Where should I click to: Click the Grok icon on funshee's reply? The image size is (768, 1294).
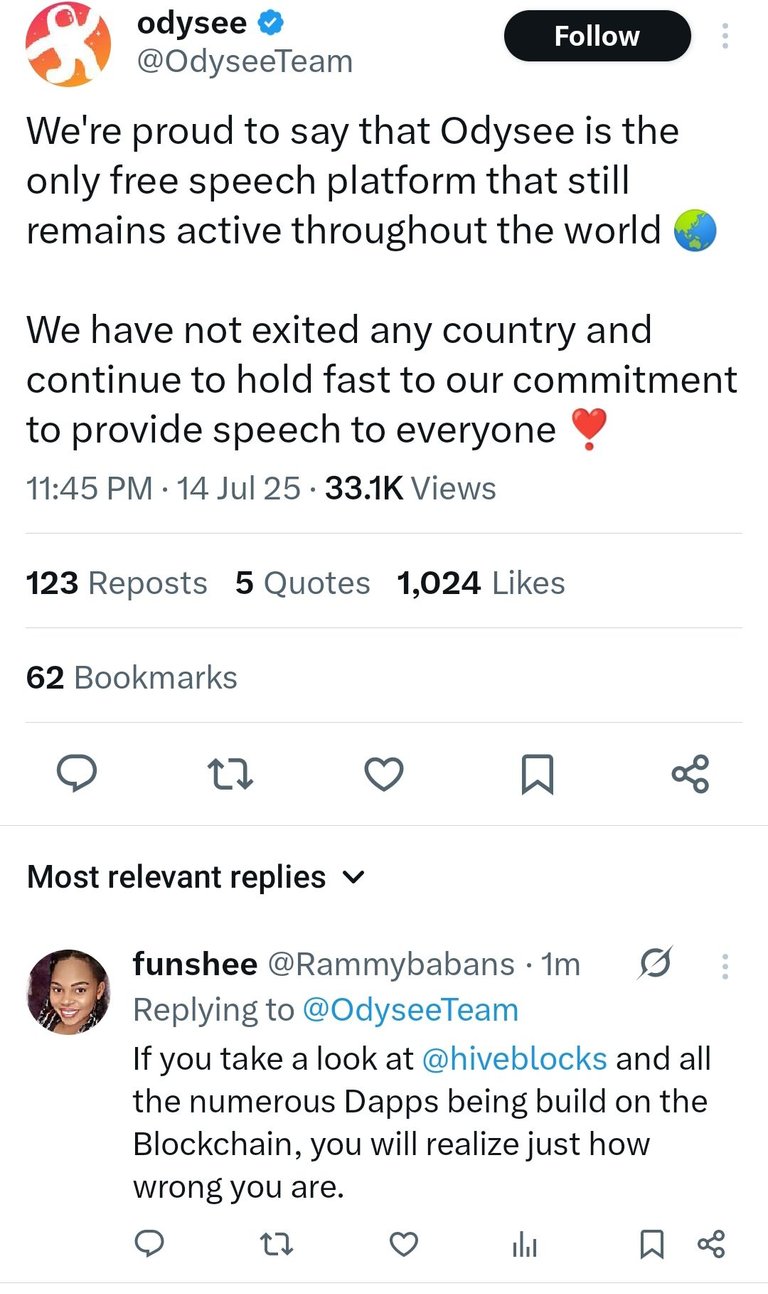pyautogui.click(x=656, y=964)
